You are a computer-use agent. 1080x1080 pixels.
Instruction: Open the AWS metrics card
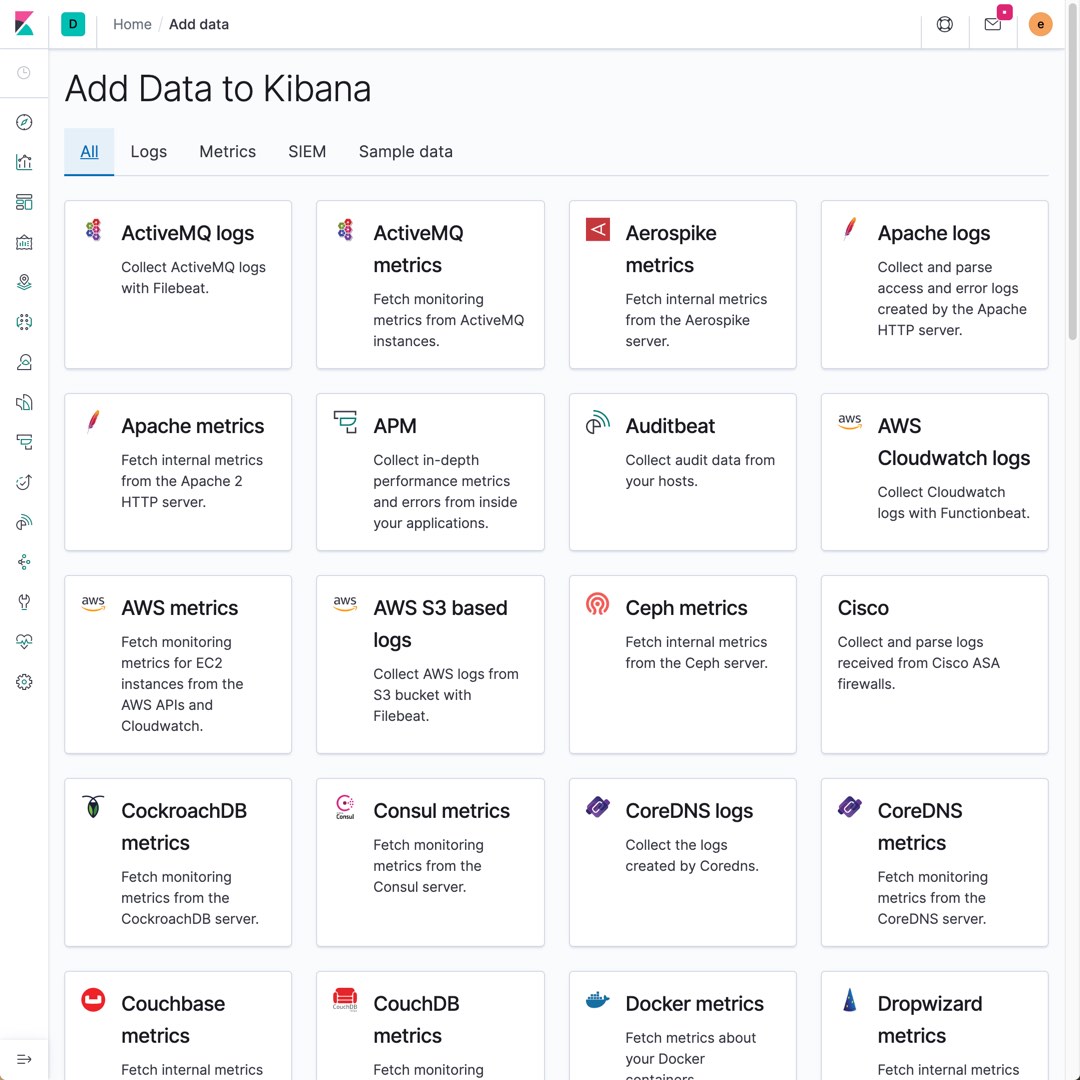coord(178,665)
